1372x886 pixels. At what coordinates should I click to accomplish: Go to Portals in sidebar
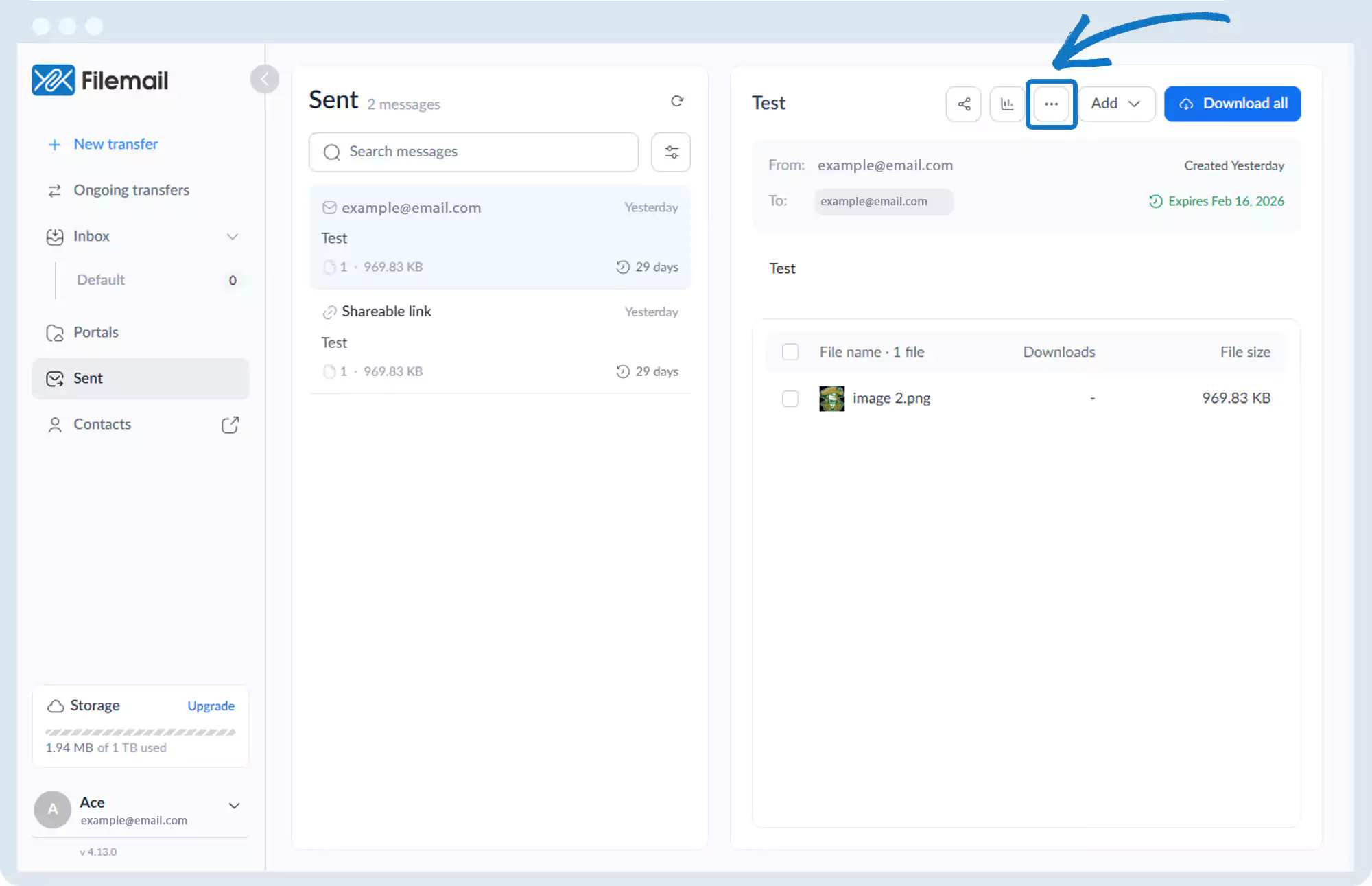coord(95,332)
